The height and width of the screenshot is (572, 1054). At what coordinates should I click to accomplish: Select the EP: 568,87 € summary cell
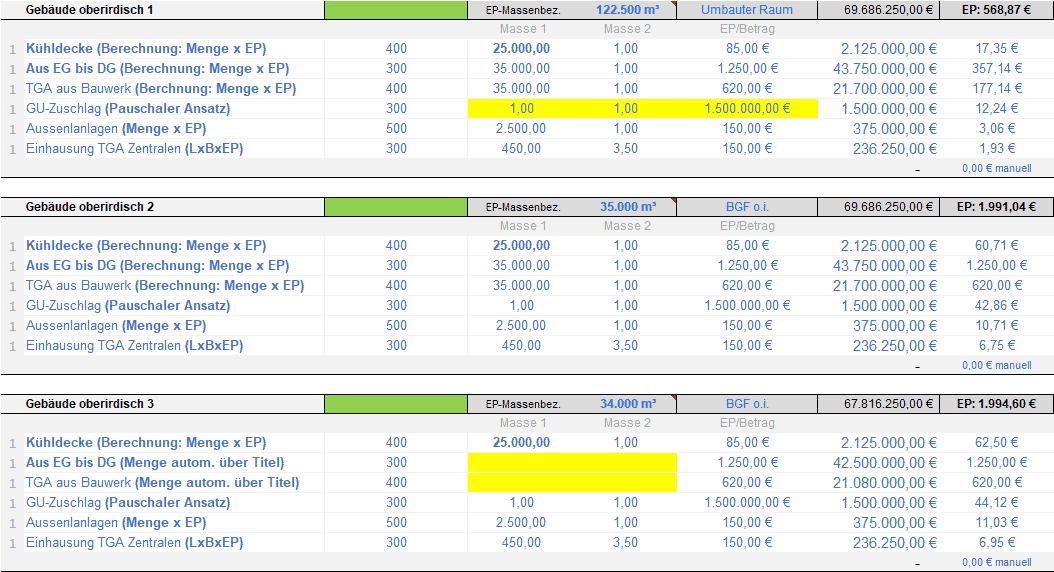(x=995, y=10)
